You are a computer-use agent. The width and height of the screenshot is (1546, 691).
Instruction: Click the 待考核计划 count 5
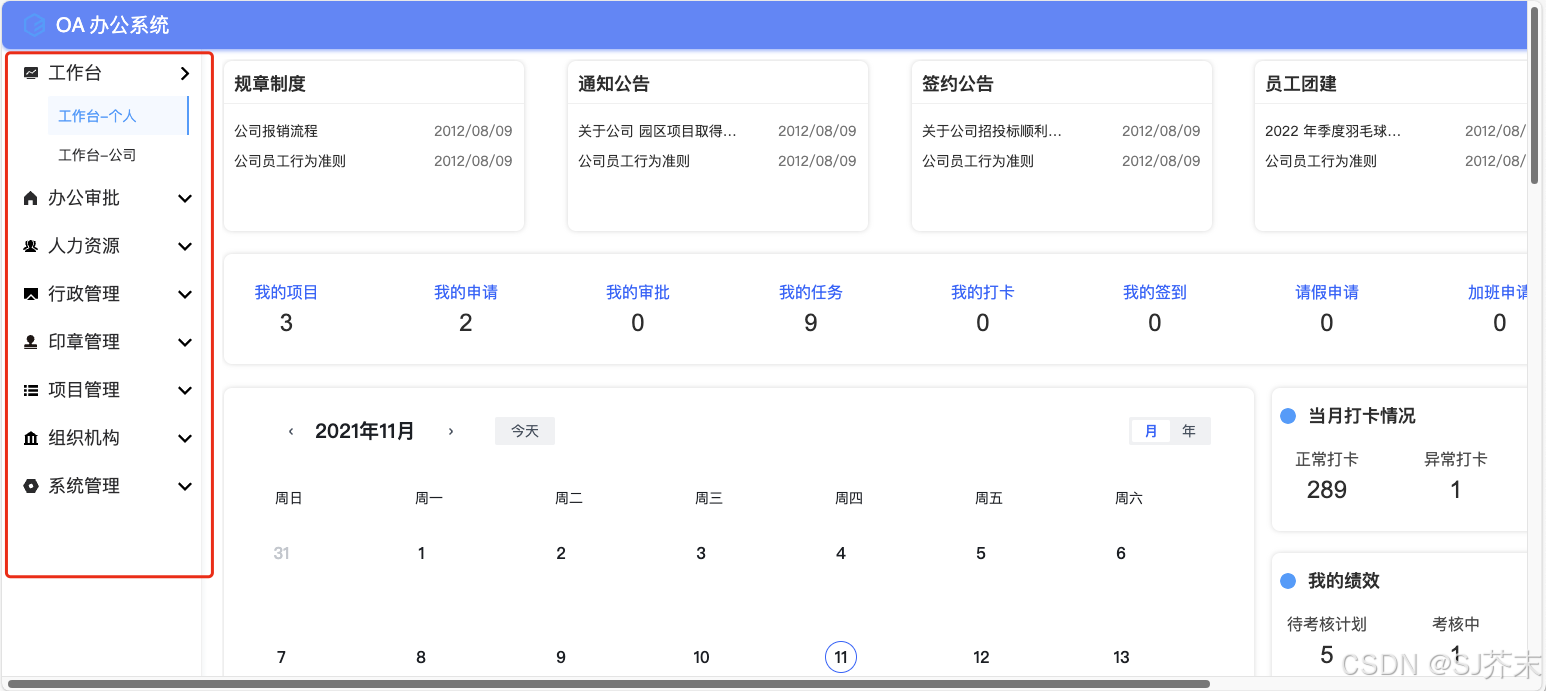[1327, 654]
